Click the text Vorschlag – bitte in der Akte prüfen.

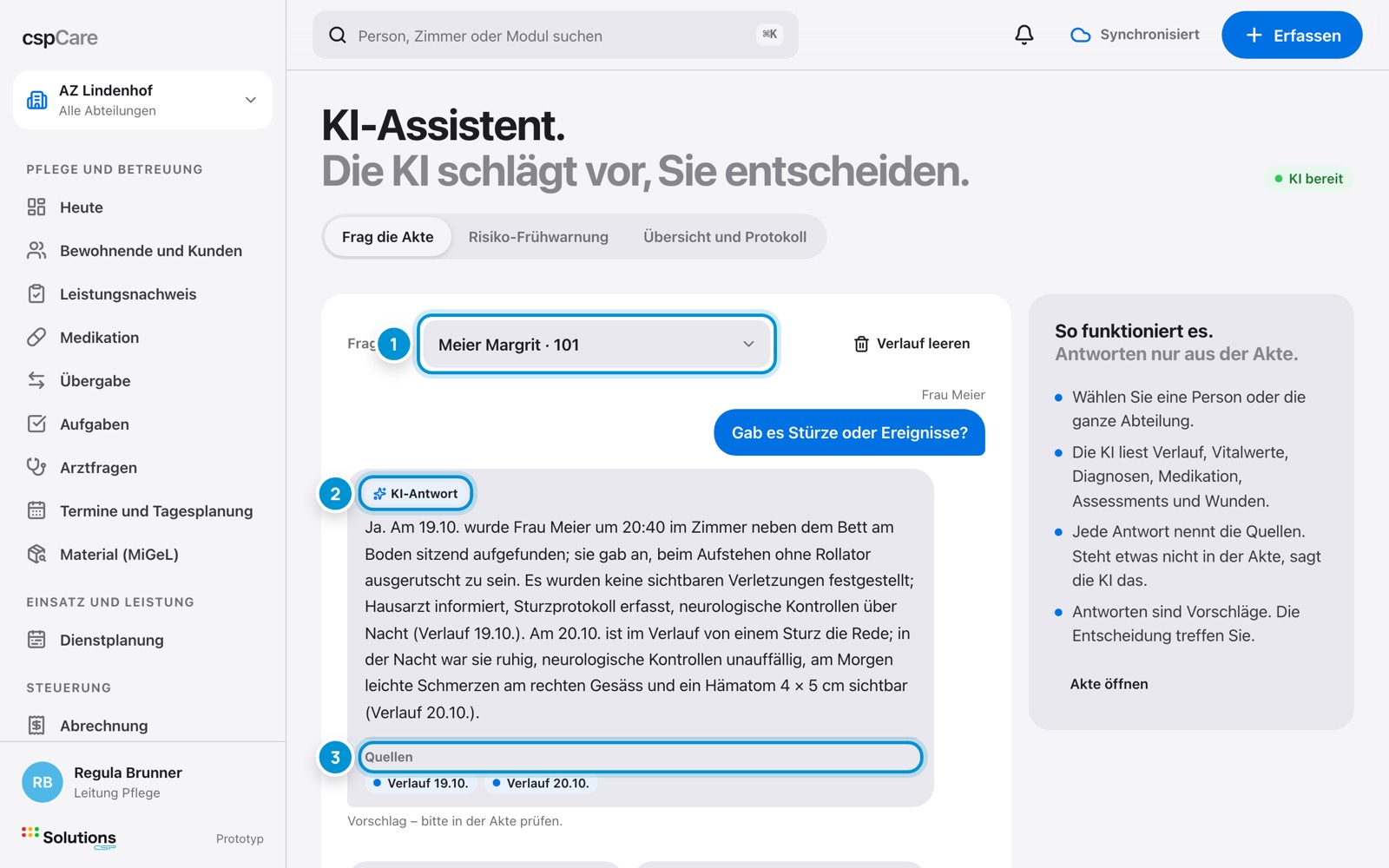point(455,821)
